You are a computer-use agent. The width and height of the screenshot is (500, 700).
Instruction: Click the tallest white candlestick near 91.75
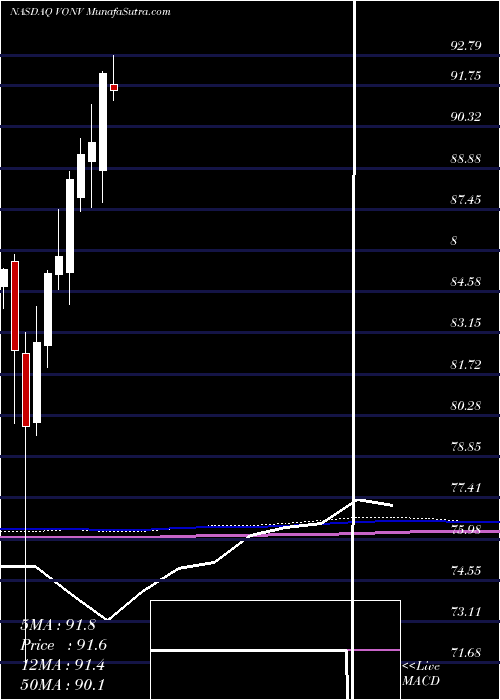(103, 121)
